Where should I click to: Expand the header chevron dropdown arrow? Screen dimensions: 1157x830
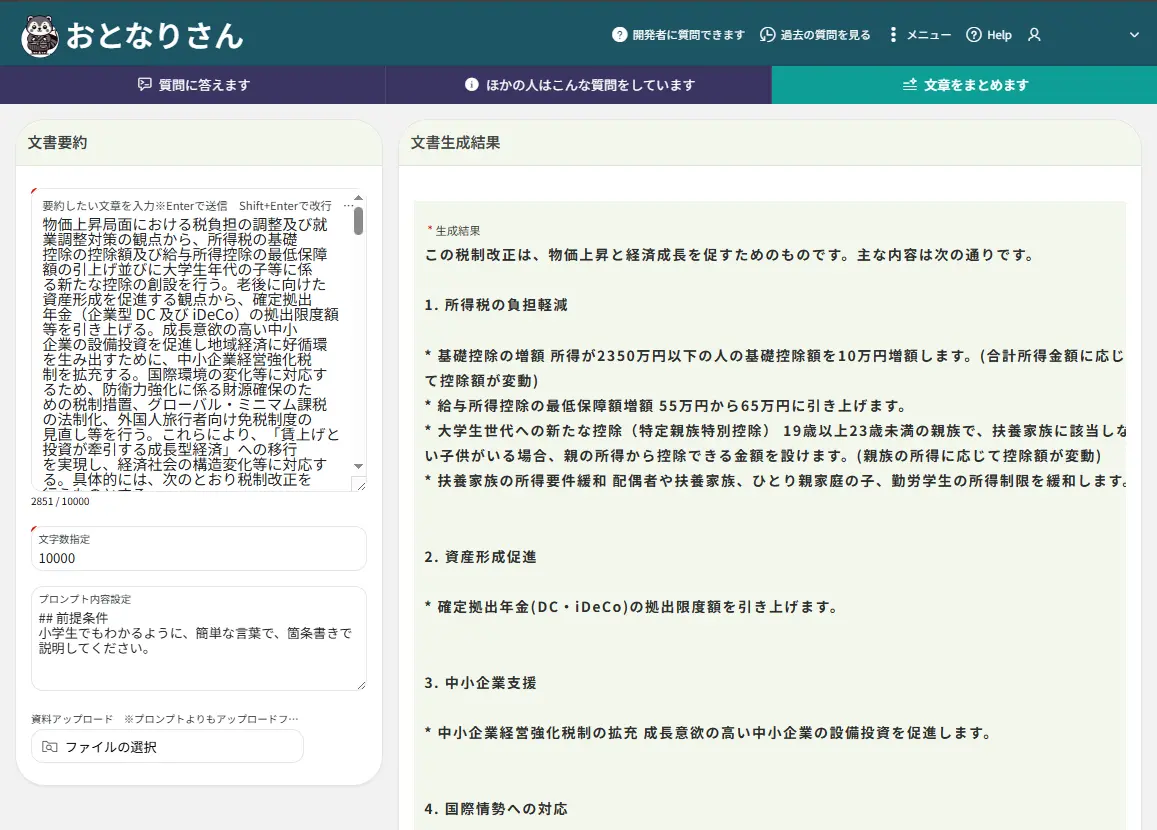[1134, 35]
